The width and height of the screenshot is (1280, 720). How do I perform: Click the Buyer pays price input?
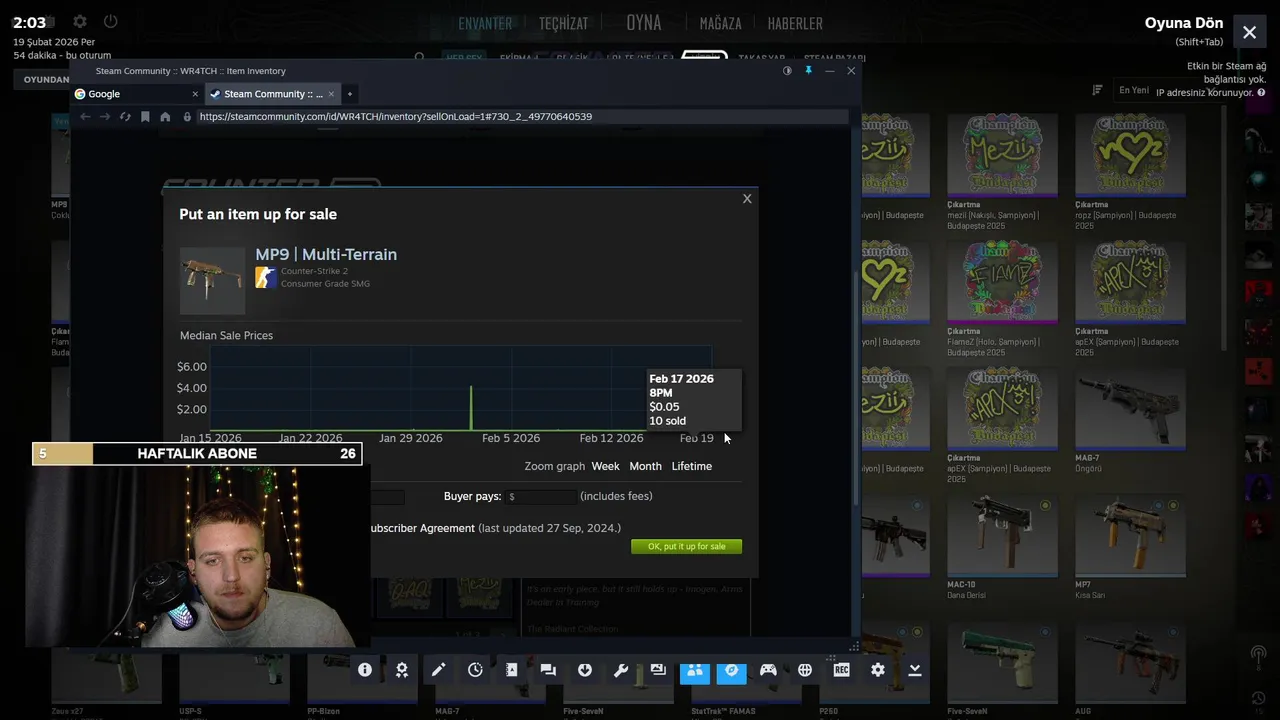541,496
